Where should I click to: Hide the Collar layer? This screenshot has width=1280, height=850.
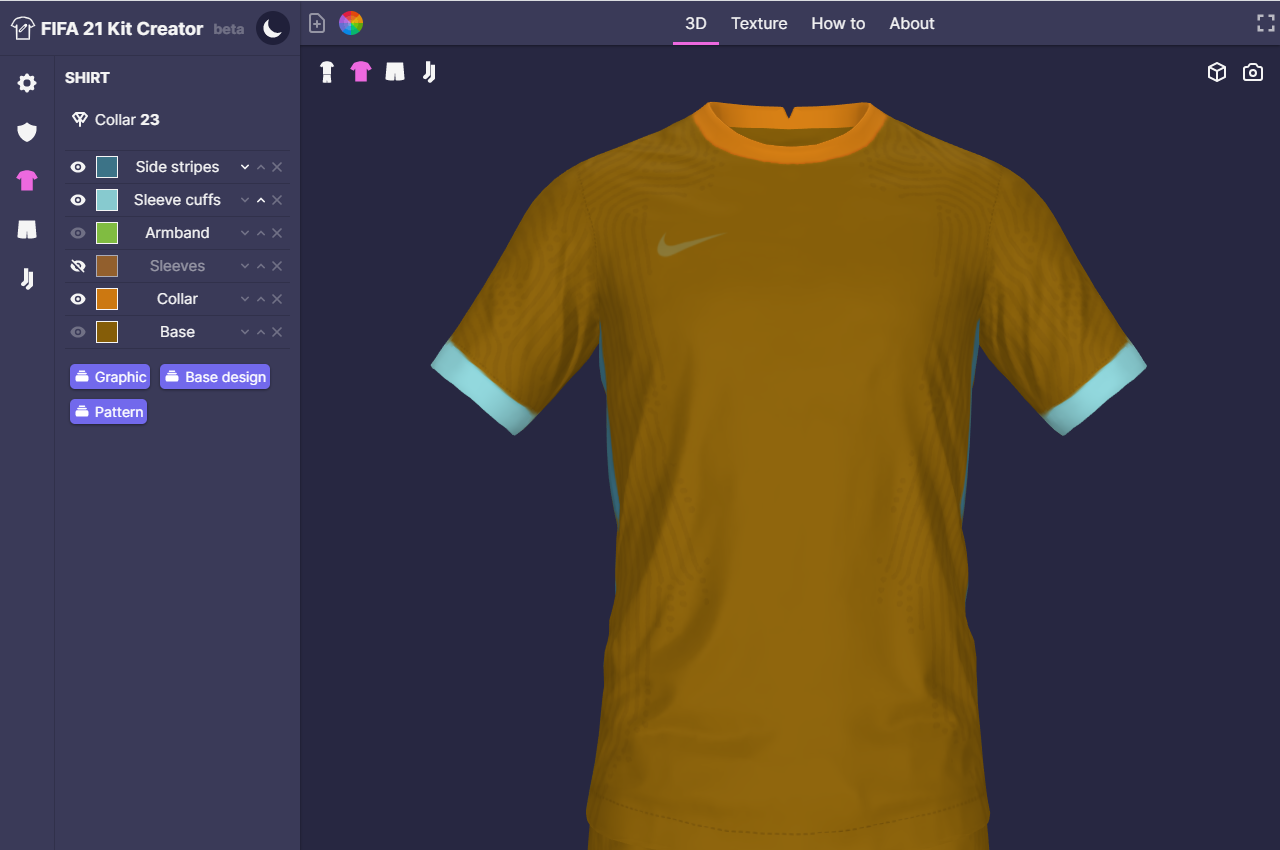(x=78, y=299)
